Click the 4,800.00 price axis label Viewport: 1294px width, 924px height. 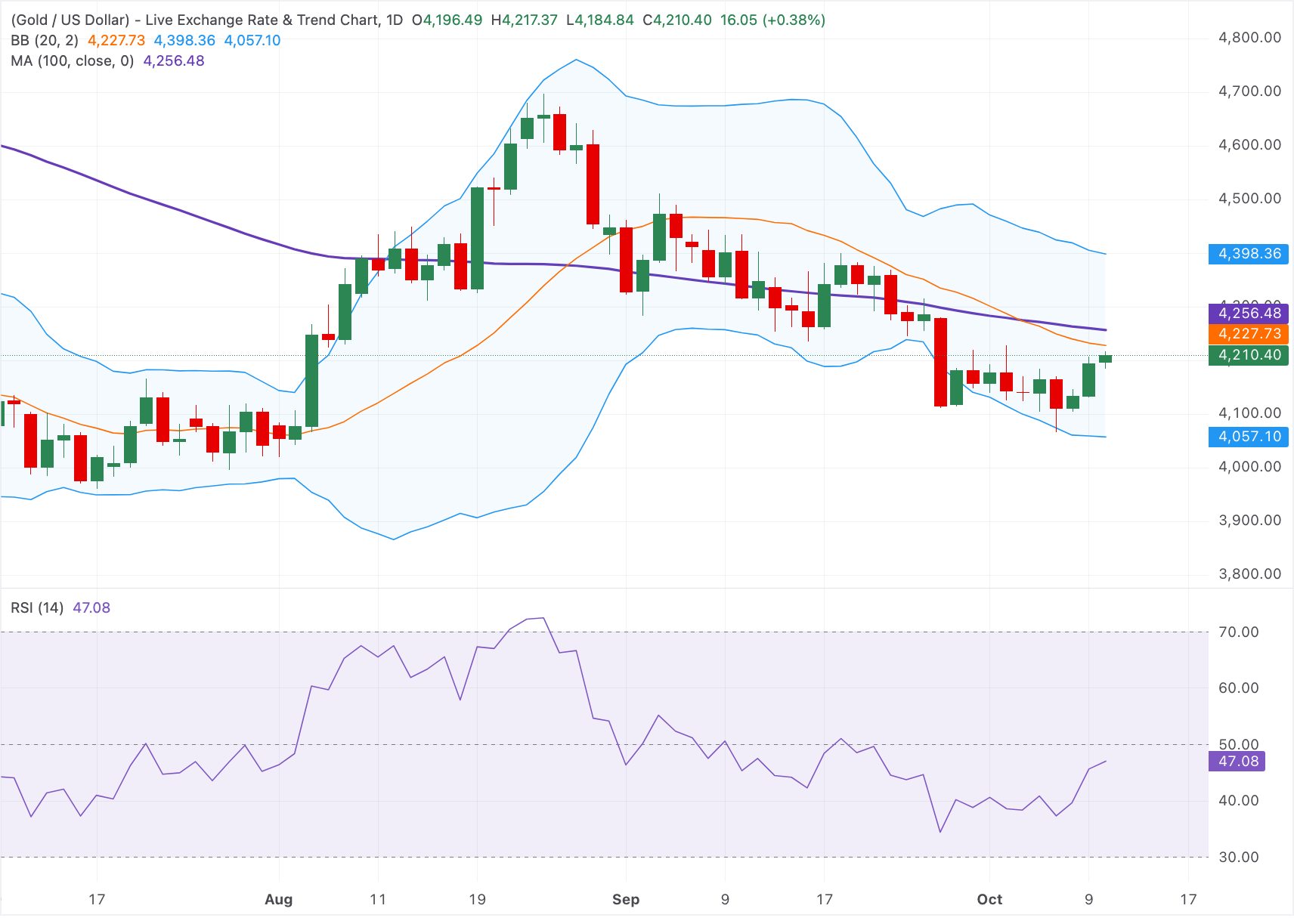[x=1249, y=37]
